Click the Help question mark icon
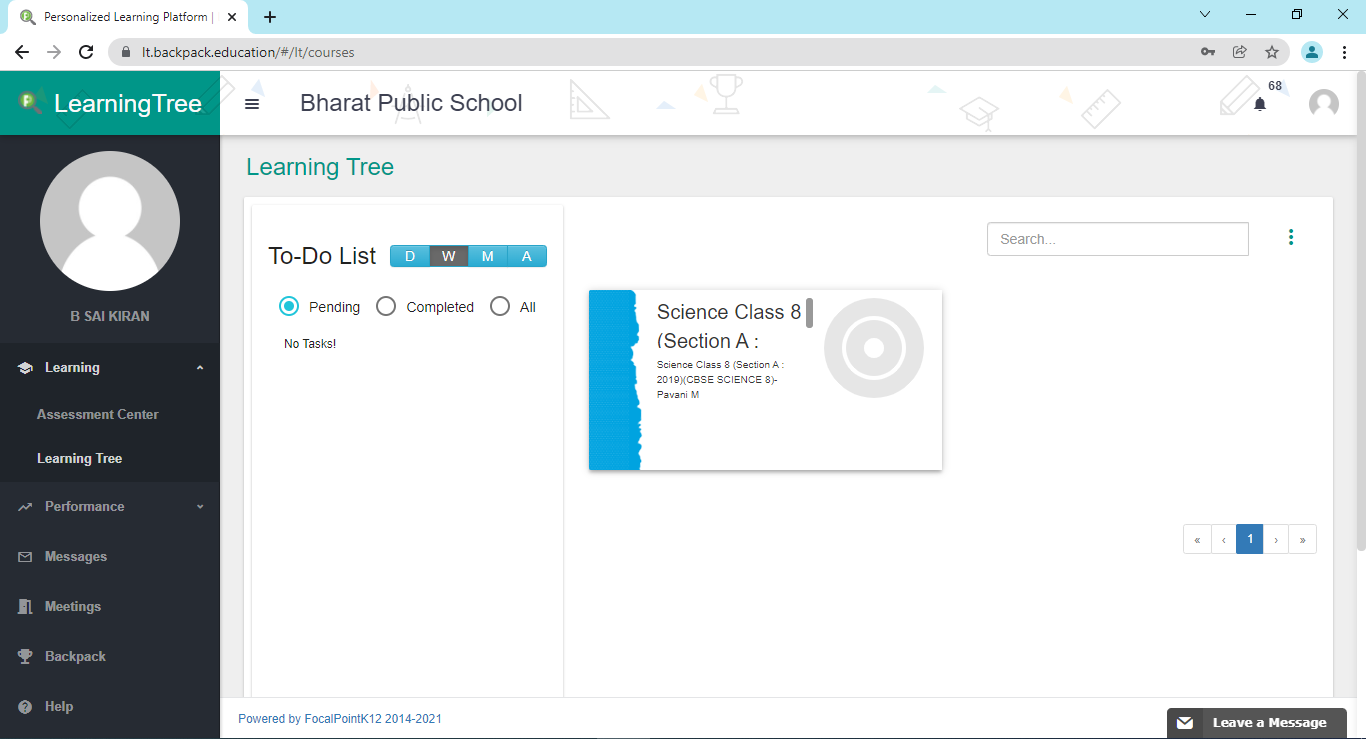Image resolution: width=1366 pixels, height=739 pixels. 25,707
